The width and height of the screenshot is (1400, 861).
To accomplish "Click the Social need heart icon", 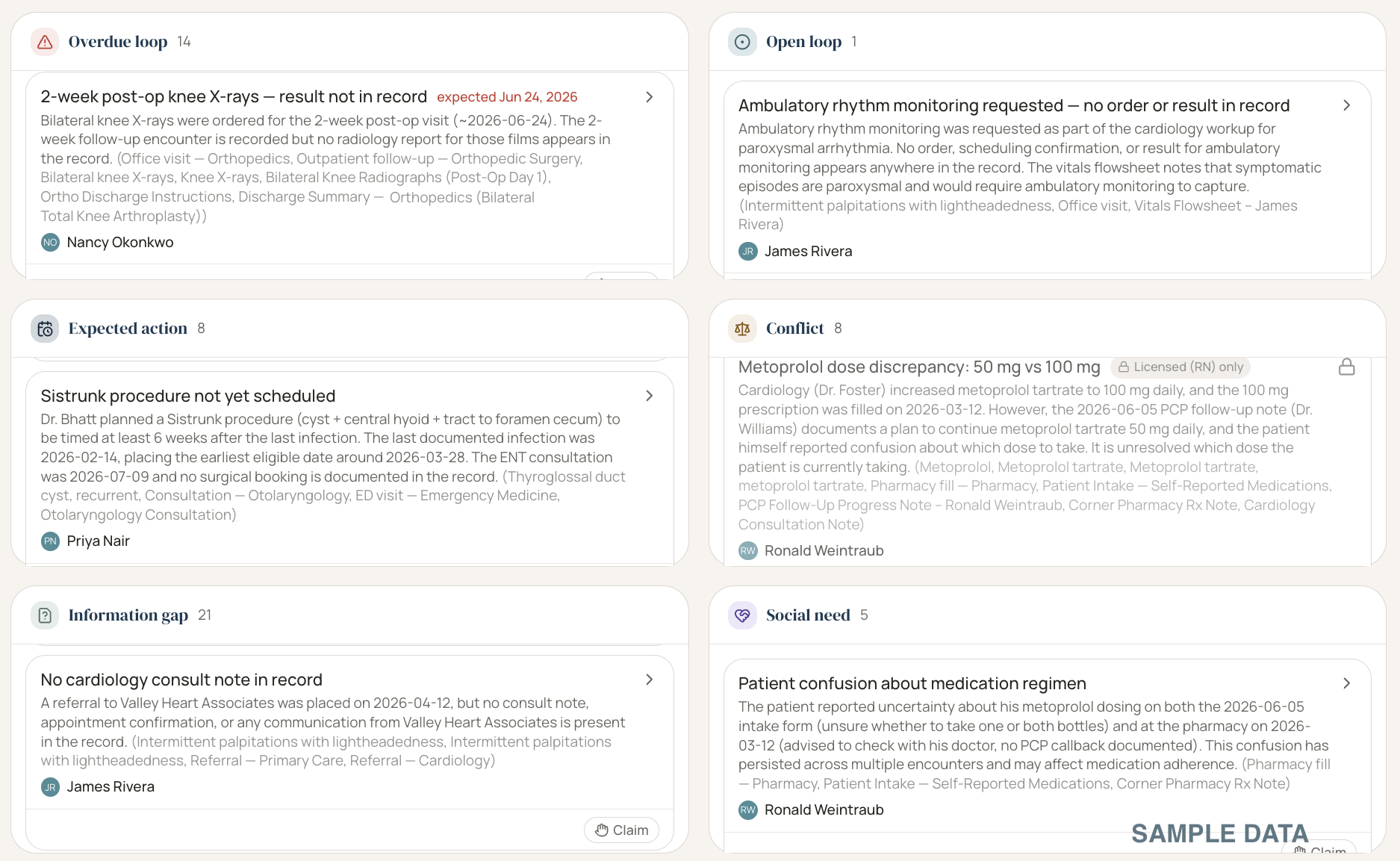I will pyautogui.click(x=742, y=615).
